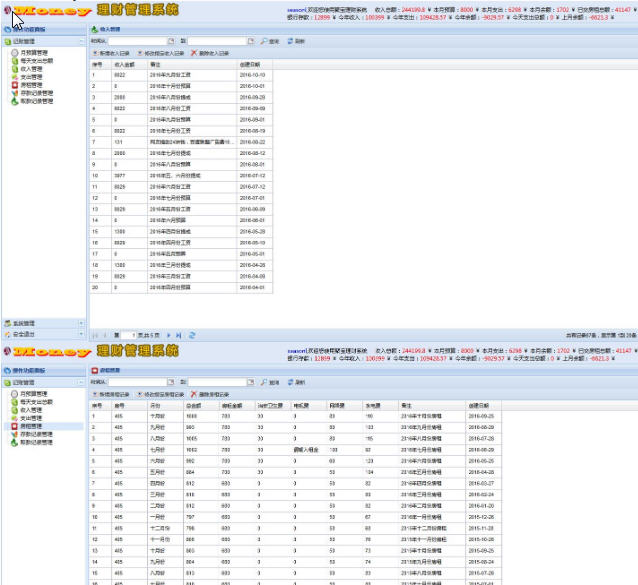Select 存款记录管理 in the lower sidebar tree

[x=36, y=434]
